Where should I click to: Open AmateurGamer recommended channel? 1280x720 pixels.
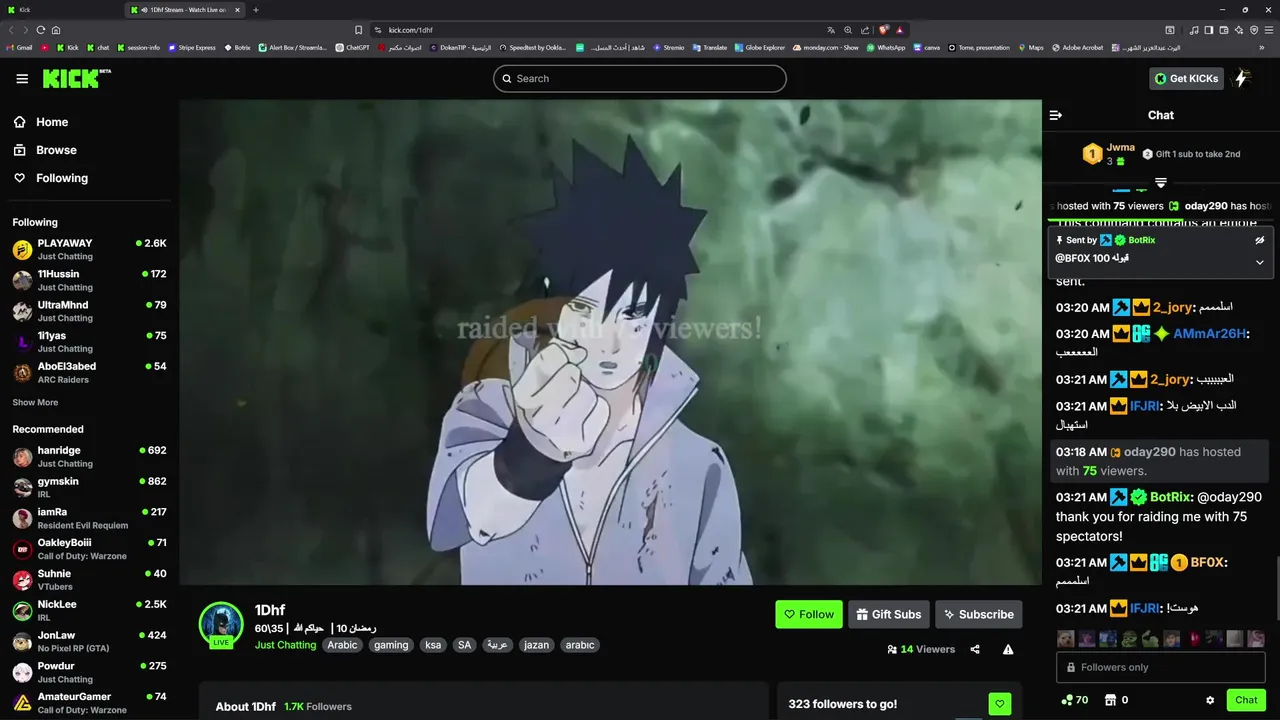(89, 703)
